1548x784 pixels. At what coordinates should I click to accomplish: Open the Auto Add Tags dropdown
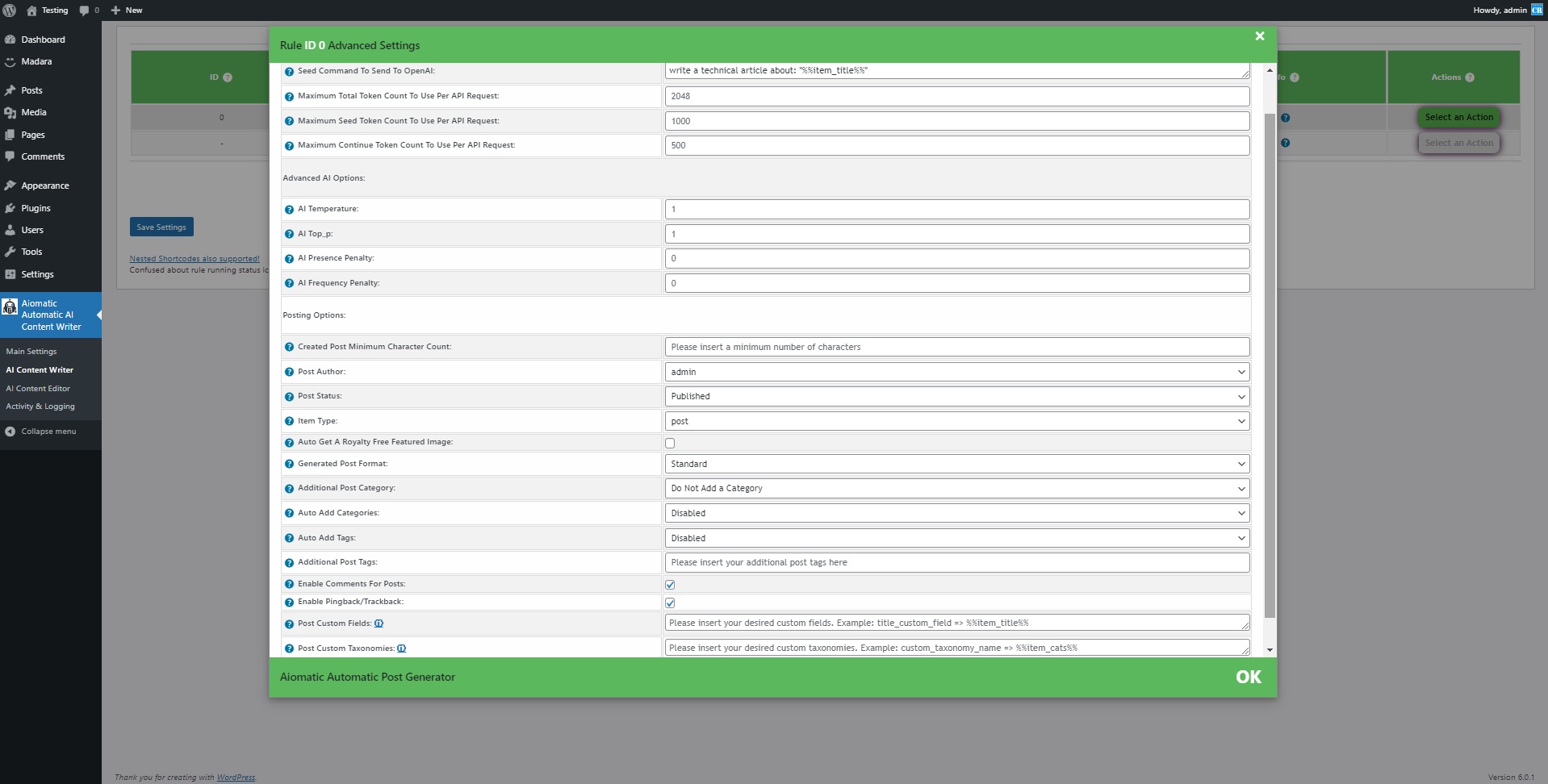pos(957,538)
